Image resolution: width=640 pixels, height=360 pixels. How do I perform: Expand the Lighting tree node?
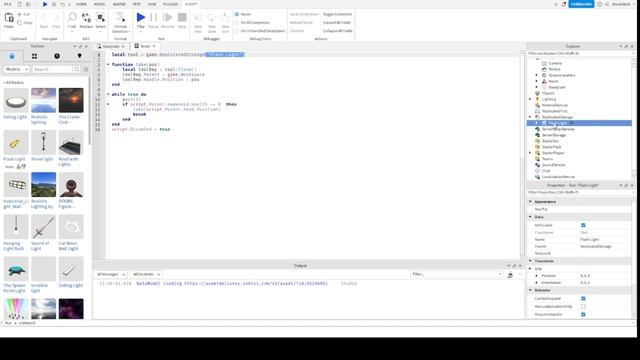(x=530, y=99)
